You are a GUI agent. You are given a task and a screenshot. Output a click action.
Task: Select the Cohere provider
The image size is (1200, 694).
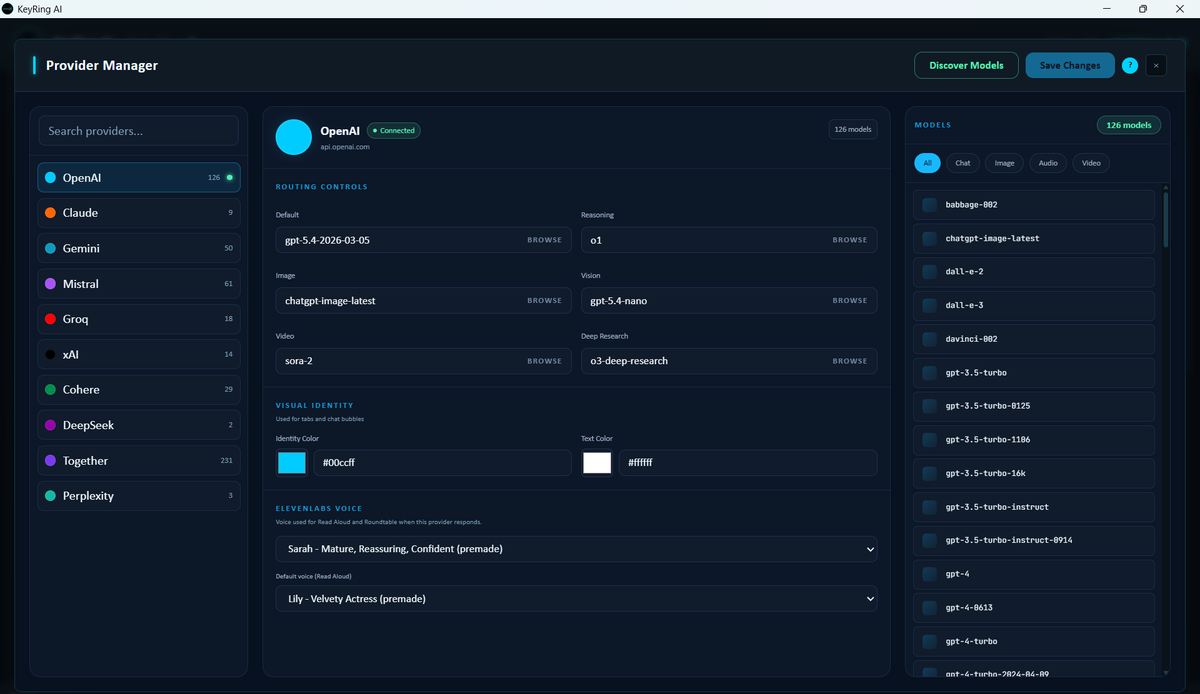click(139, 390)
